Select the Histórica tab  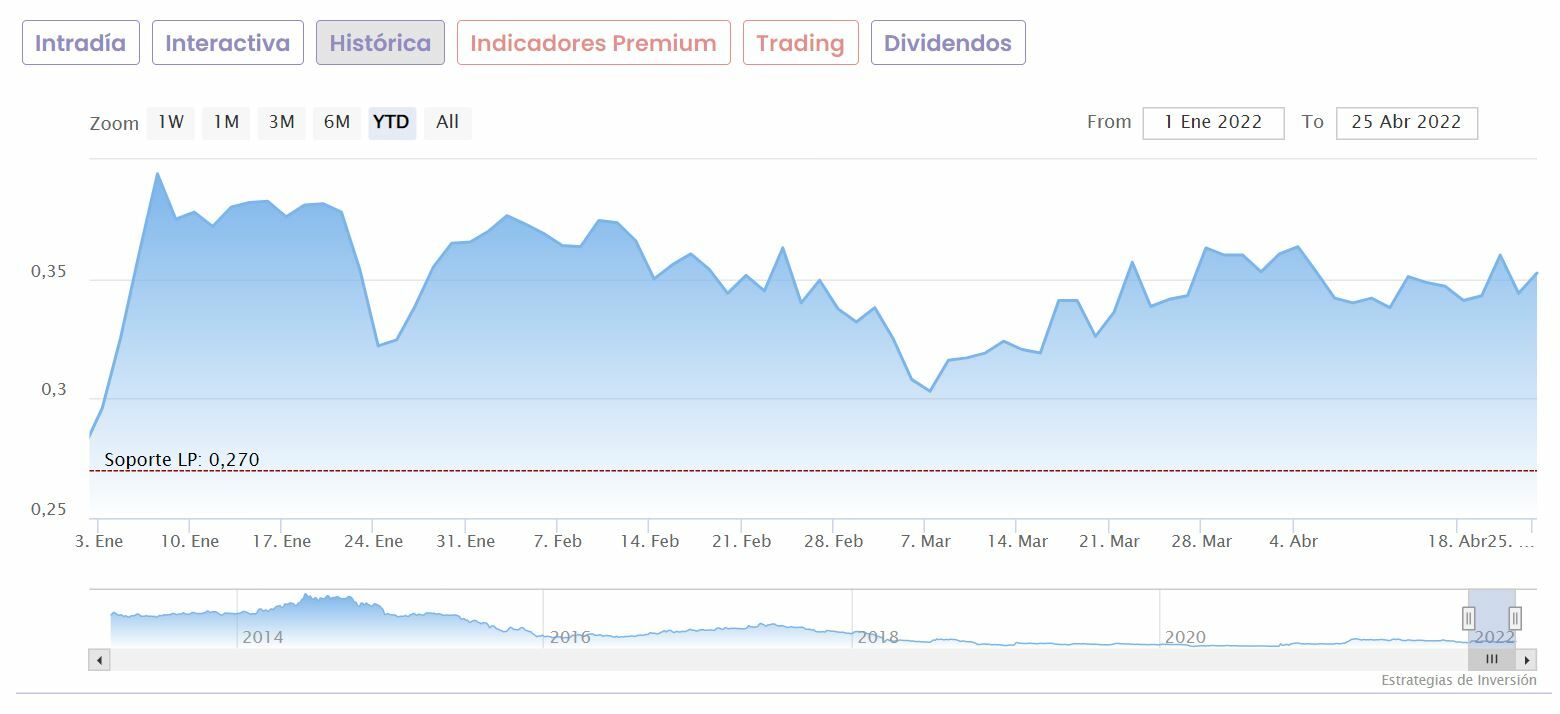[x=380, y=43]
